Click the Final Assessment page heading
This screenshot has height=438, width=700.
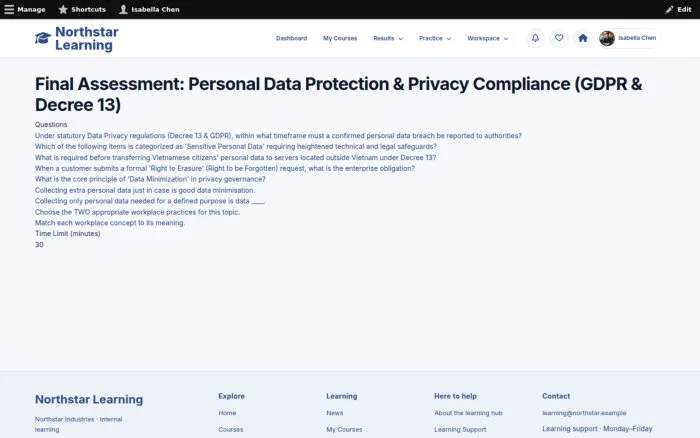[x=338, y=94]
